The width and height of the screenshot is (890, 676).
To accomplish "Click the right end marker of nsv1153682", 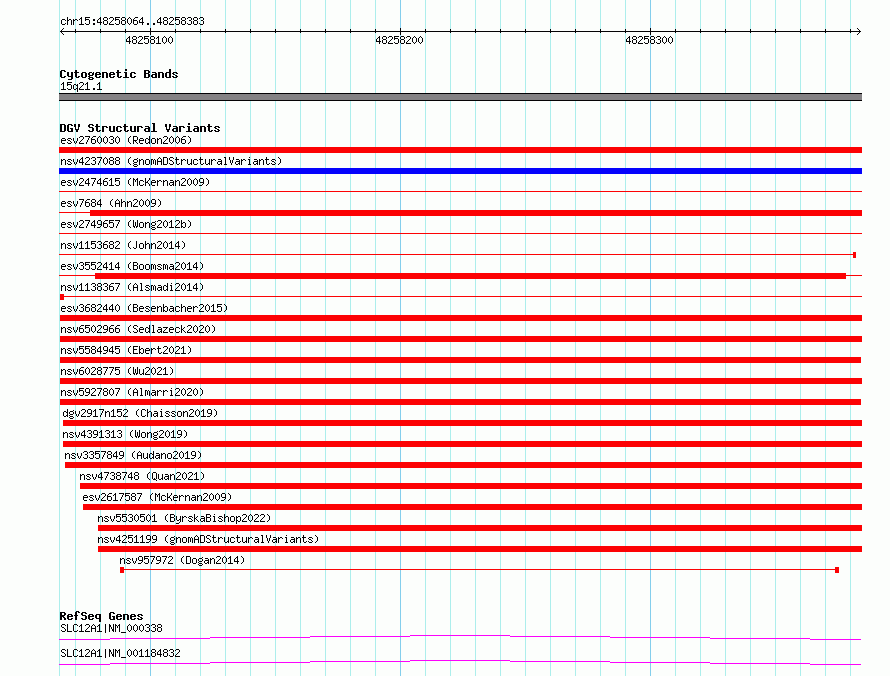I will 854,255.
